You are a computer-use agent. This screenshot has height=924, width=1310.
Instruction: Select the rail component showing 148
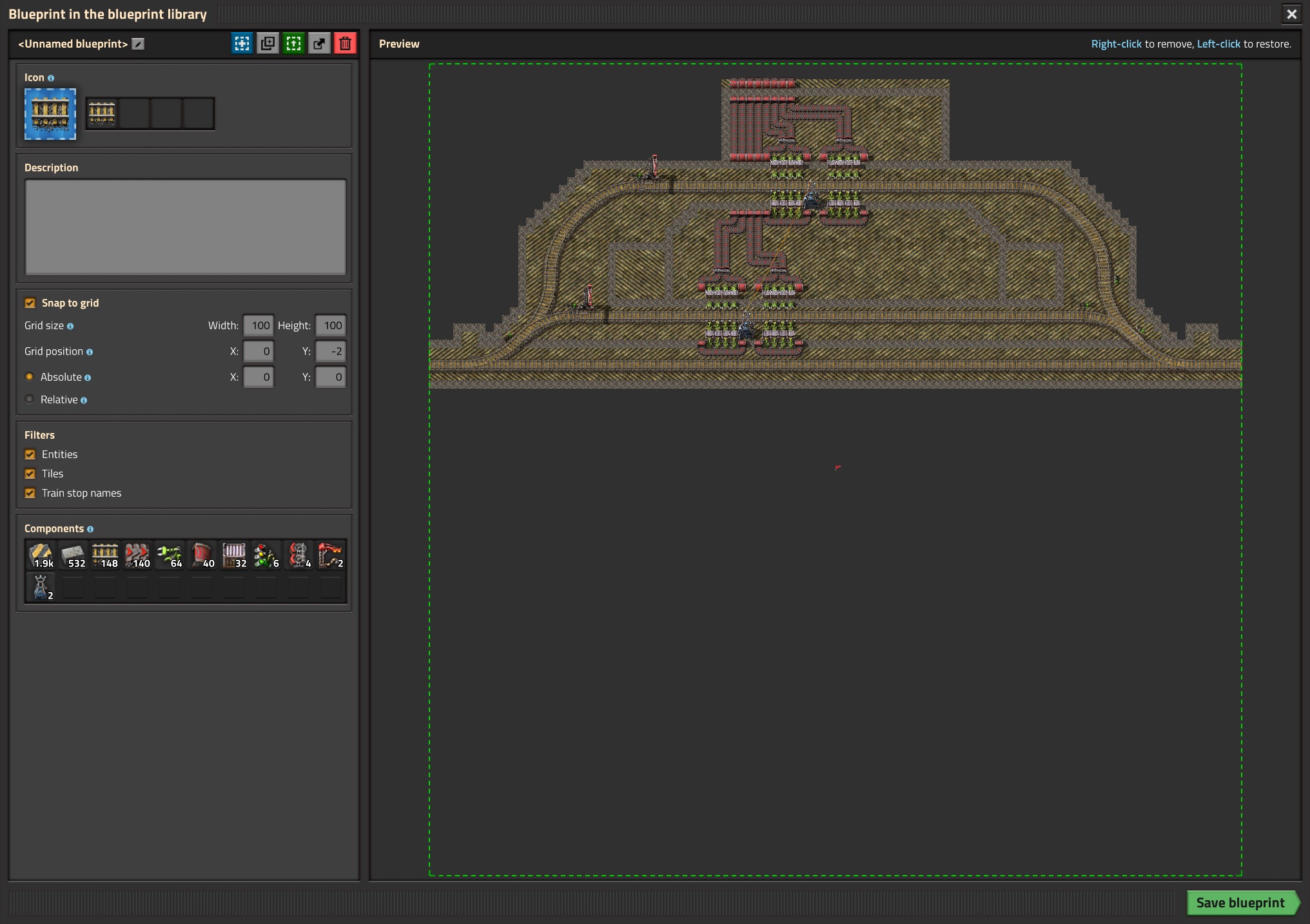click(x=105, y=555)
